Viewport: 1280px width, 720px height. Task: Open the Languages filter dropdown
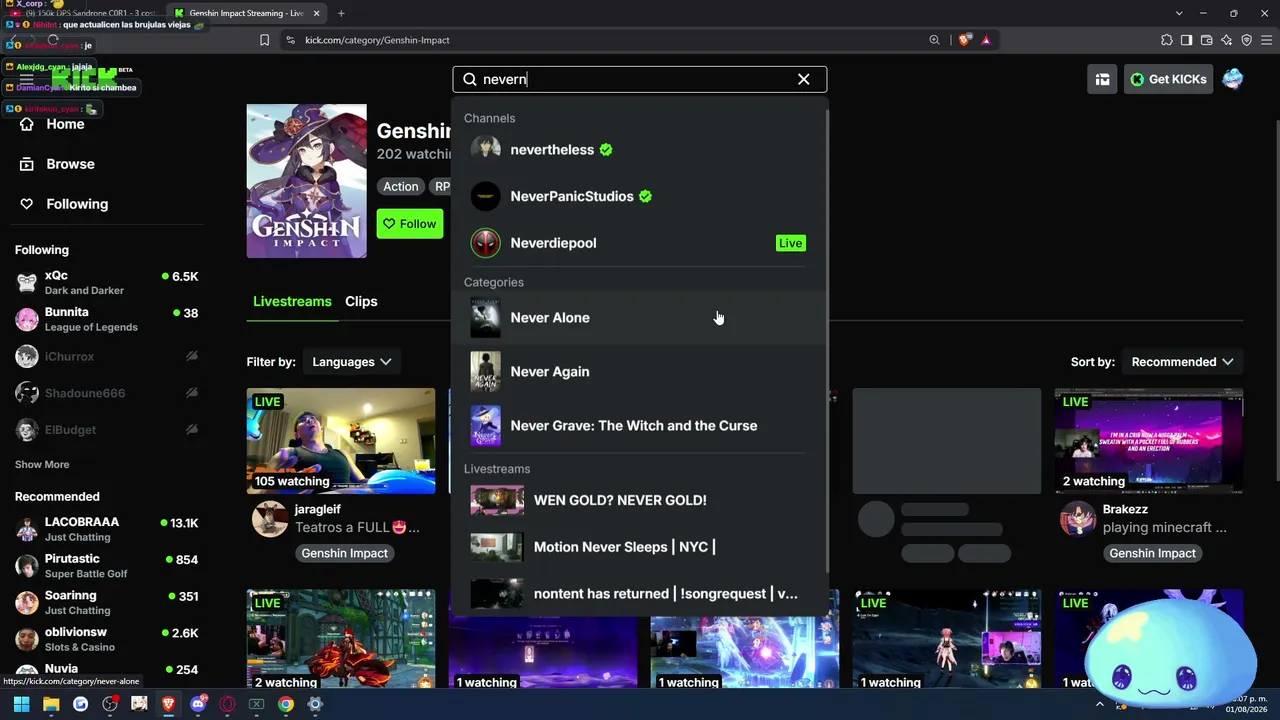tap(351, 362)
